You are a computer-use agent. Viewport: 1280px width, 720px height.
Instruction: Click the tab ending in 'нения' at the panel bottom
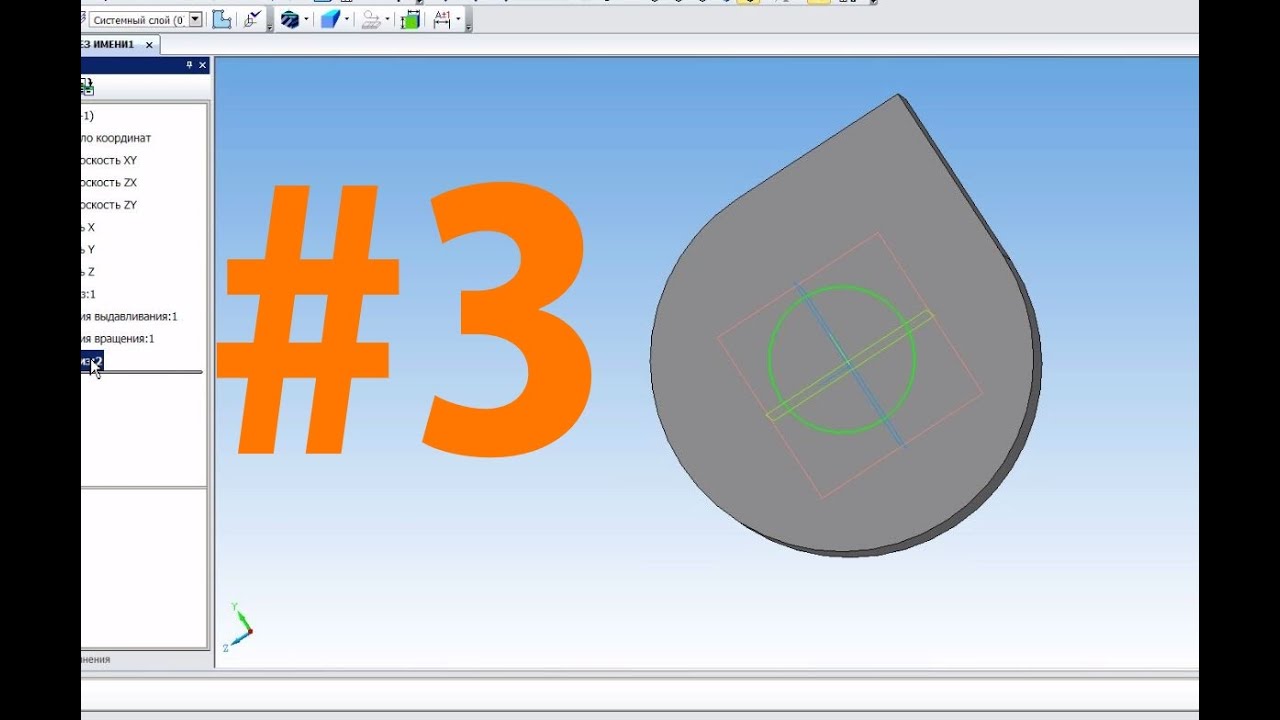[96, 659]
